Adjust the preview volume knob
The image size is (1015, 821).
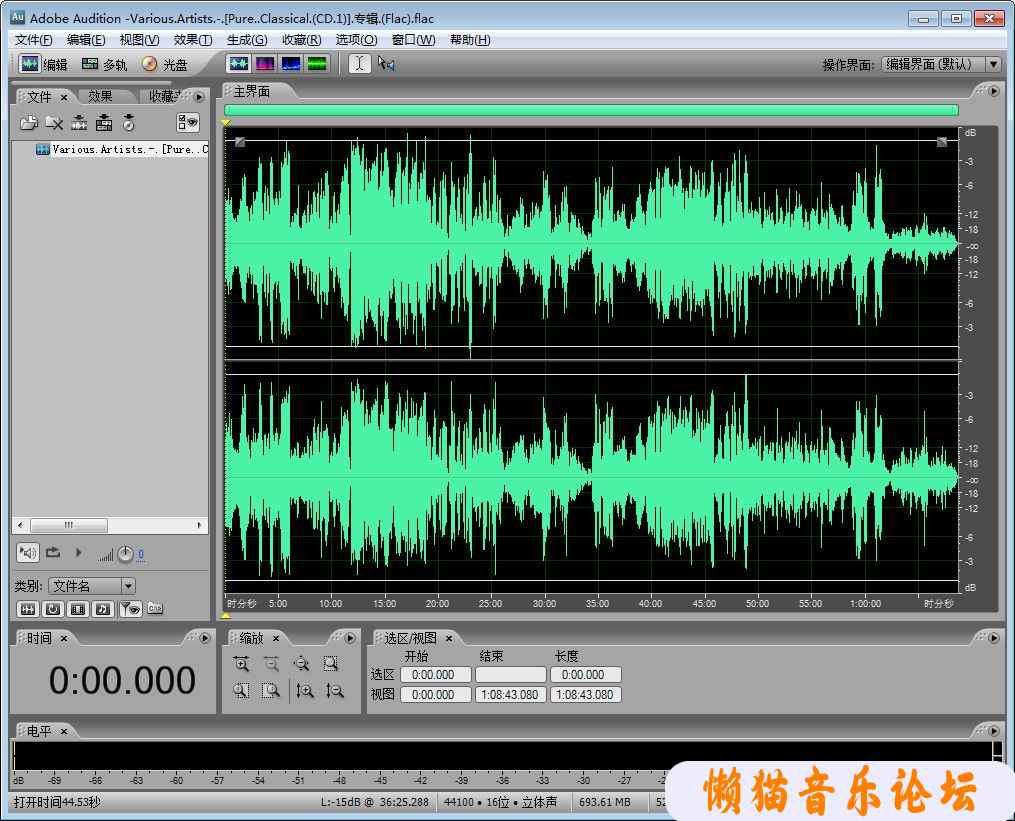tap(125, 554)
